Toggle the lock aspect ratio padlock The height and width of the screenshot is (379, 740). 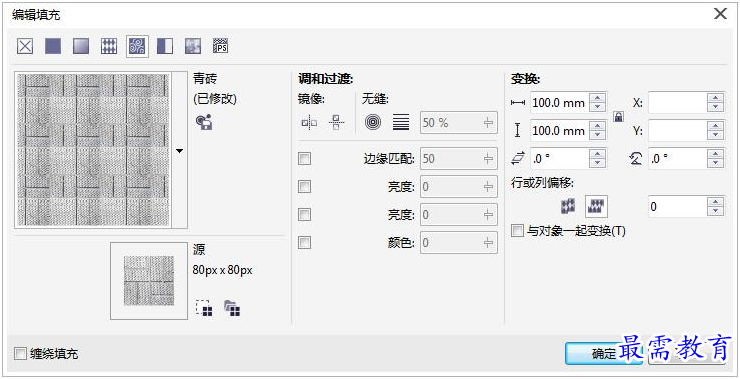point(618,117)
